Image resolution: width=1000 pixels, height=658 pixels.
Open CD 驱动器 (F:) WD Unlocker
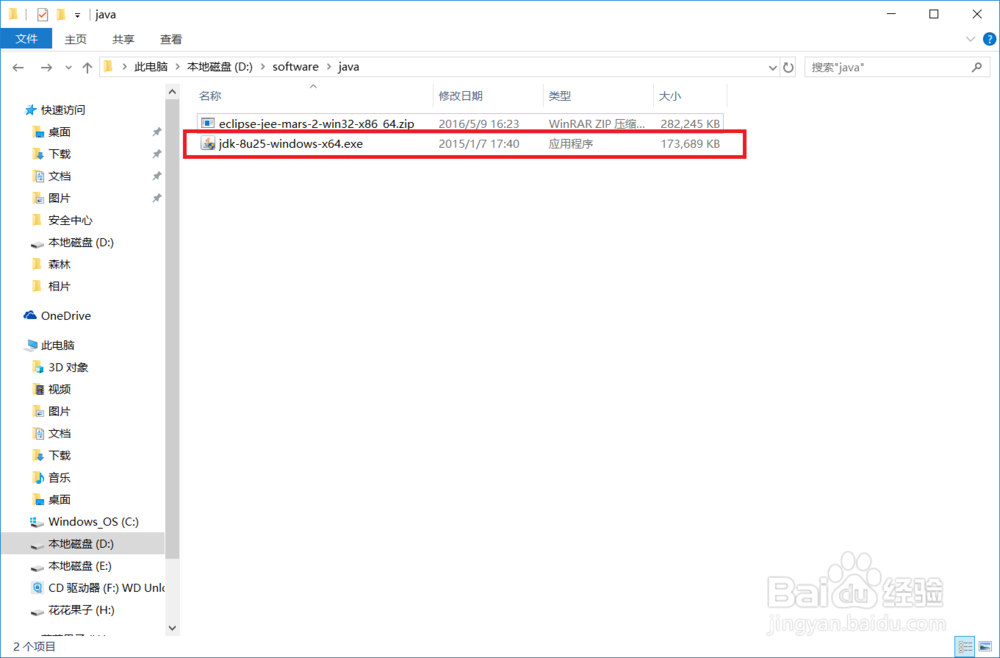coord(107,589)
